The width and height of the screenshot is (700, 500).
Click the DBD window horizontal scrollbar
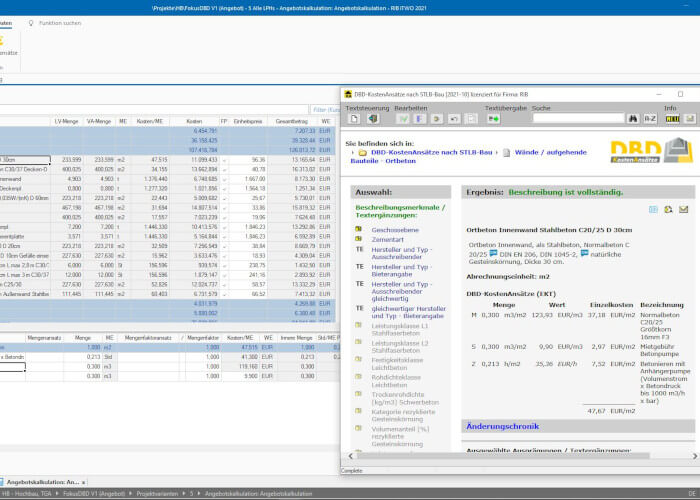(503, 456)
